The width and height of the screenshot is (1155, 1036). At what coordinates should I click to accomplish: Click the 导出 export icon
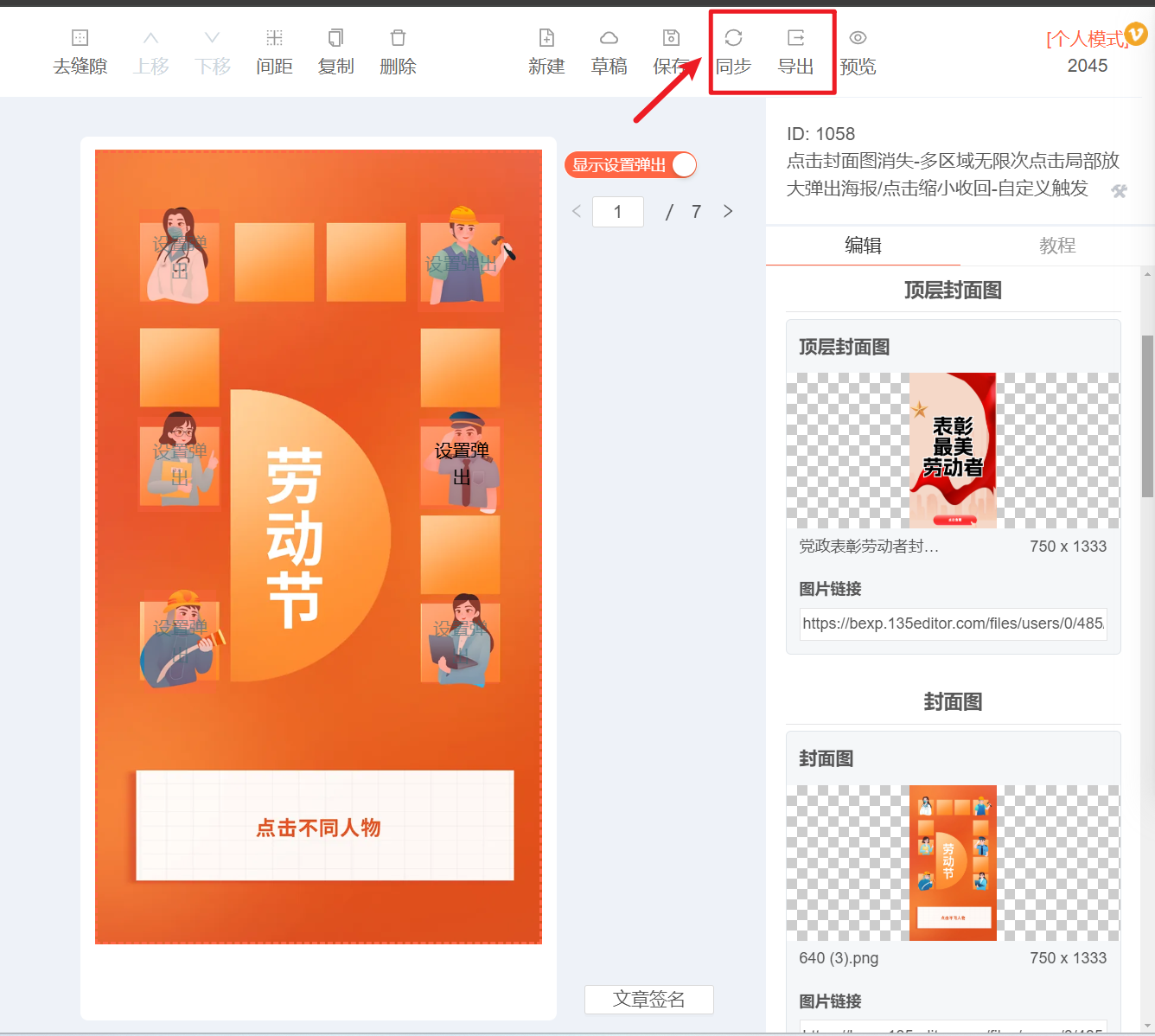pos(795,38)
